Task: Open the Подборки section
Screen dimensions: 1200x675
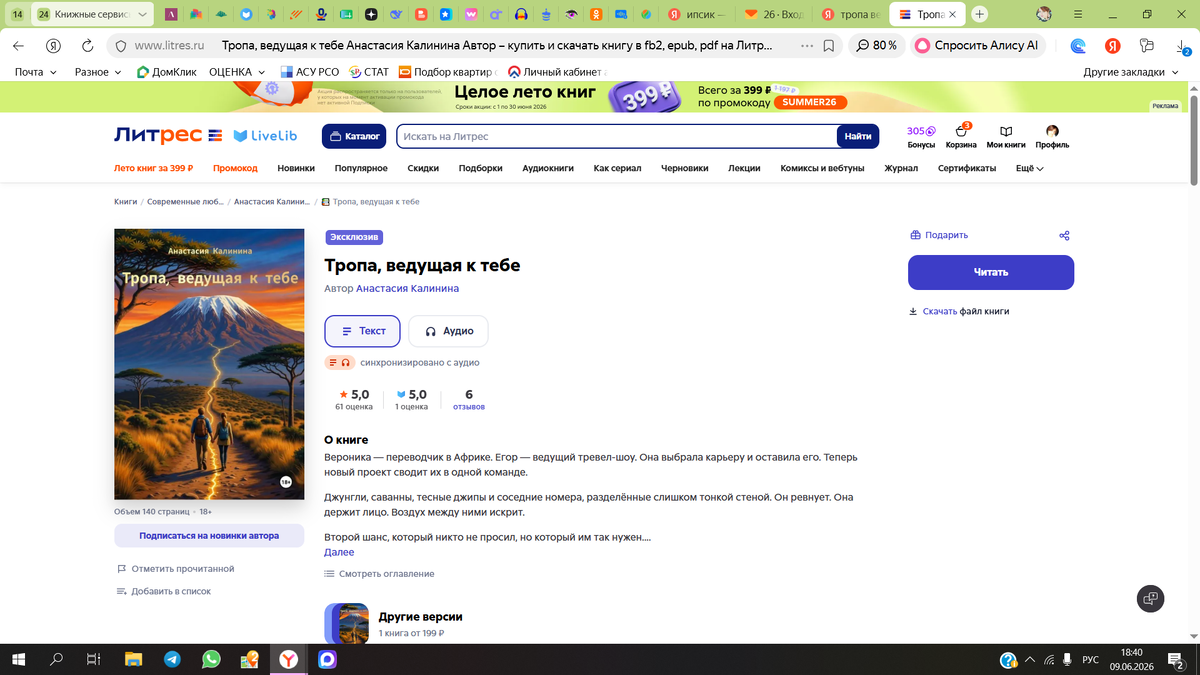Action: (x=480, y=168)
